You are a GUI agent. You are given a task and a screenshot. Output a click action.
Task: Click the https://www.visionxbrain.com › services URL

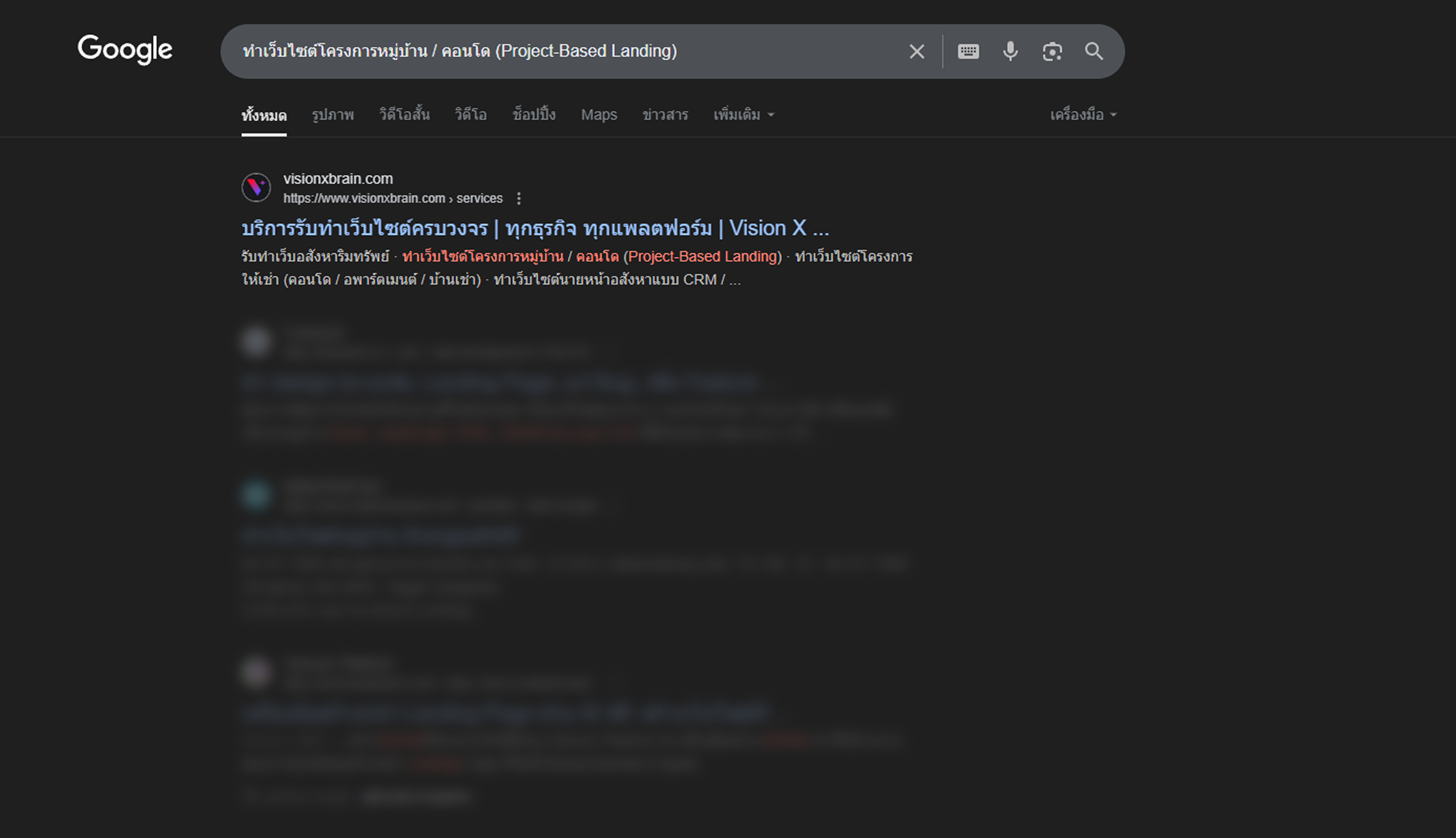point(393,198)
